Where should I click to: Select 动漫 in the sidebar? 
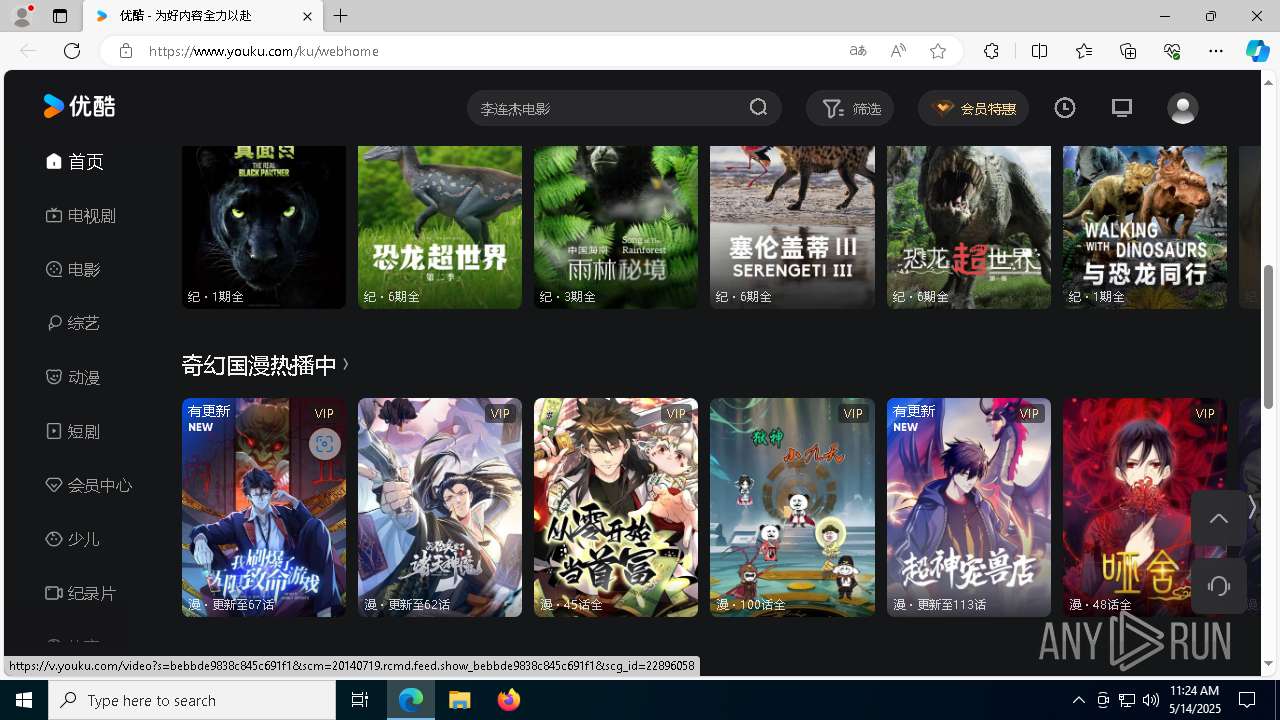point(73,378)
